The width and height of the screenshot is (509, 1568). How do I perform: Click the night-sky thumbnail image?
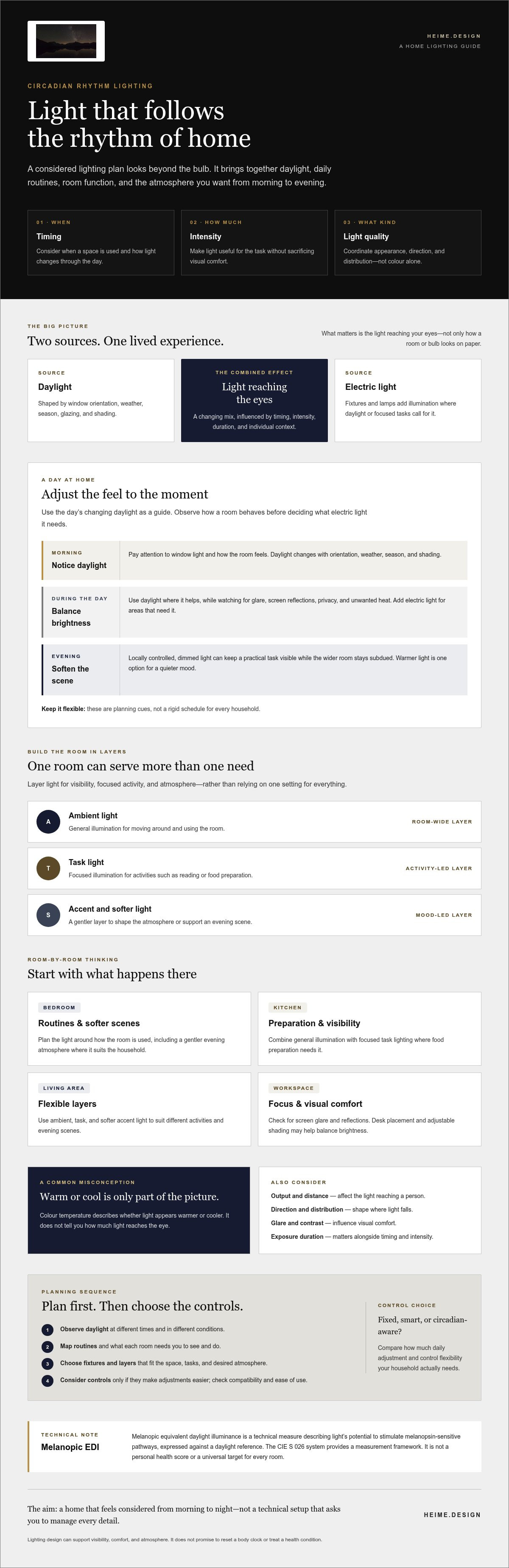(x=66, y=41)
